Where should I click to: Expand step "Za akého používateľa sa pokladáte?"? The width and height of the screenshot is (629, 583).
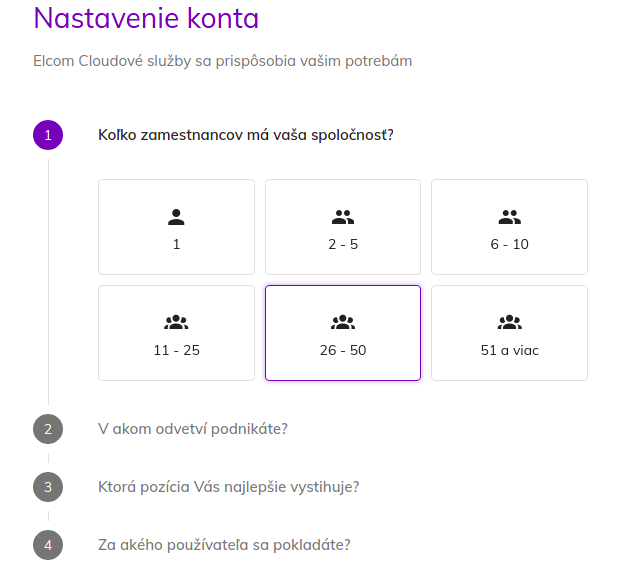click(224, 545)
